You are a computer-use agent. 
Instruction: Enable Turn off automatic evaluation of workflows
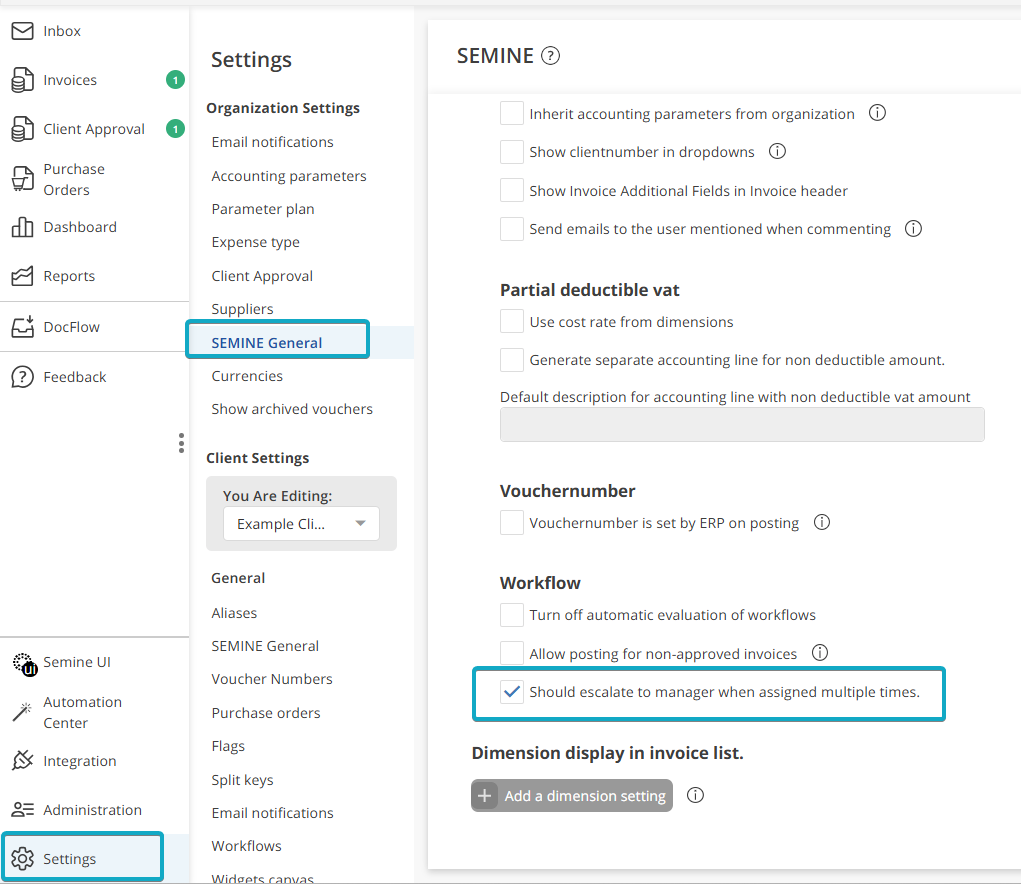(x=512, y=615)
